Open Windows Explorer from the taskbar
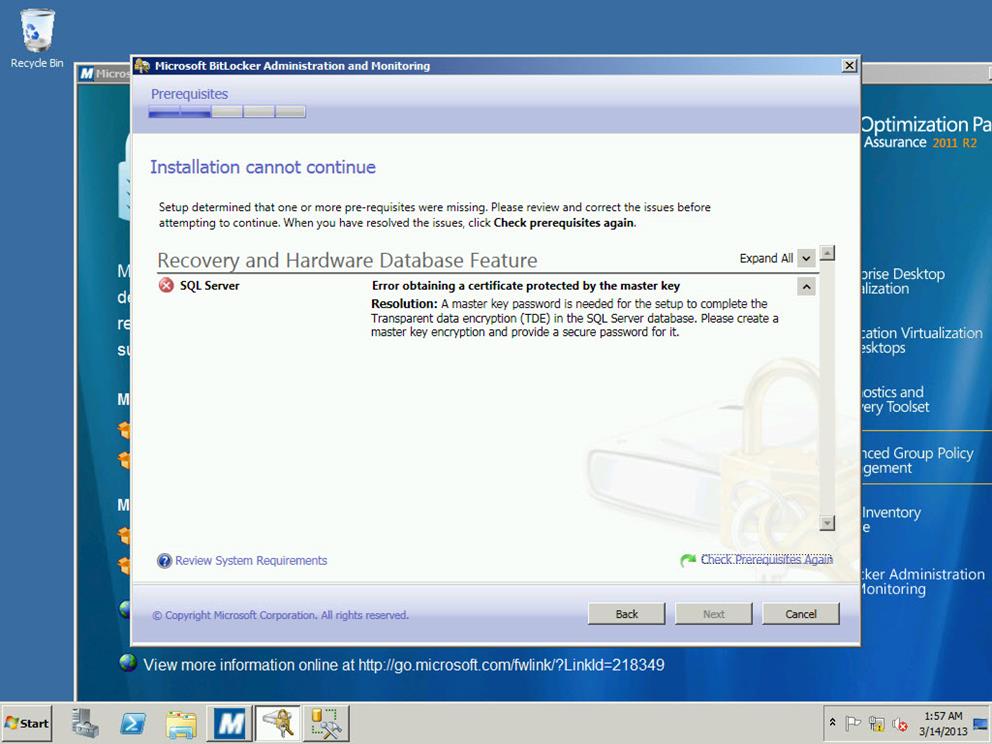 click(182, 722)
